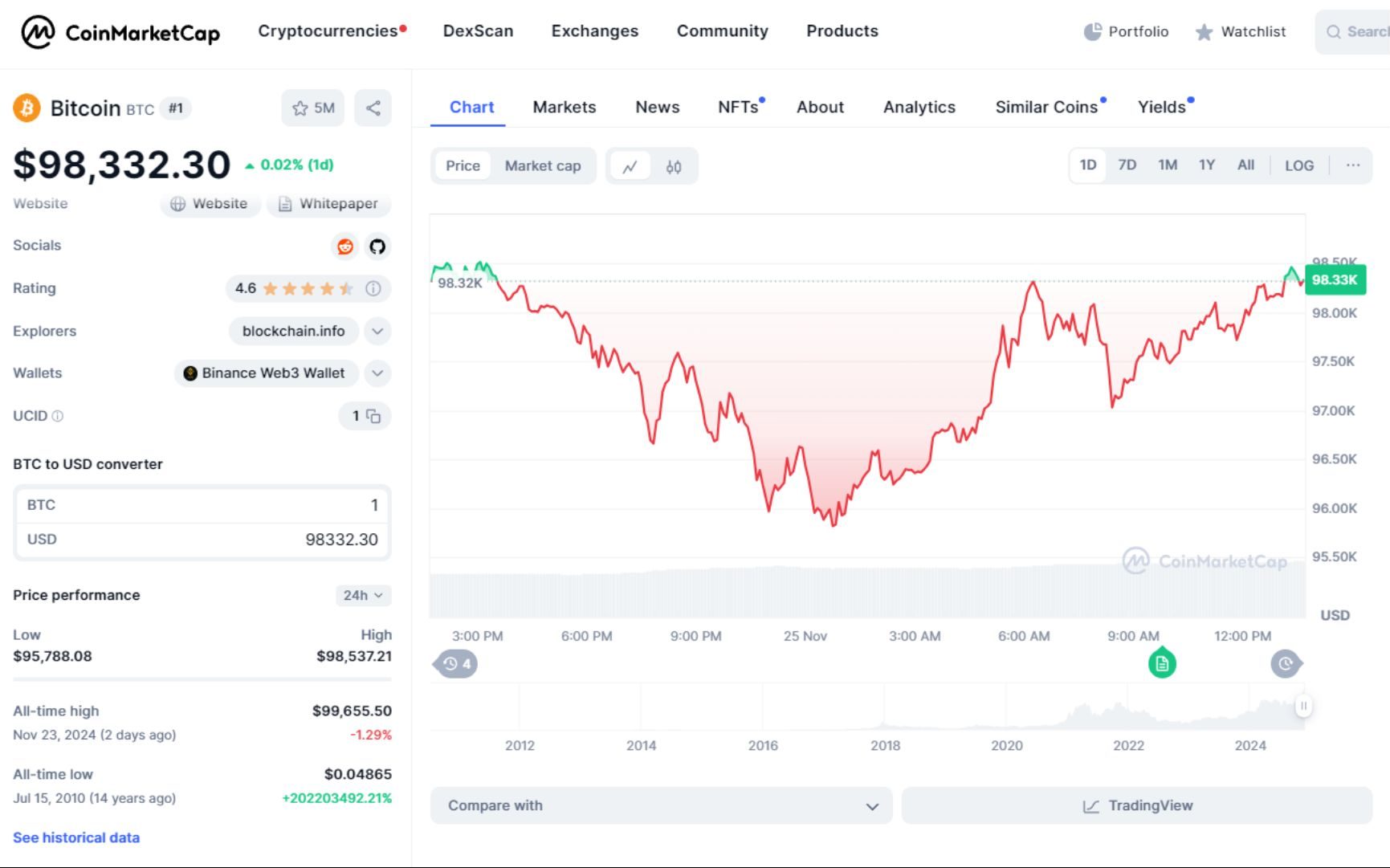Switch chart scale to LOG
The image size is (1390, 868).
[1299, 165]
